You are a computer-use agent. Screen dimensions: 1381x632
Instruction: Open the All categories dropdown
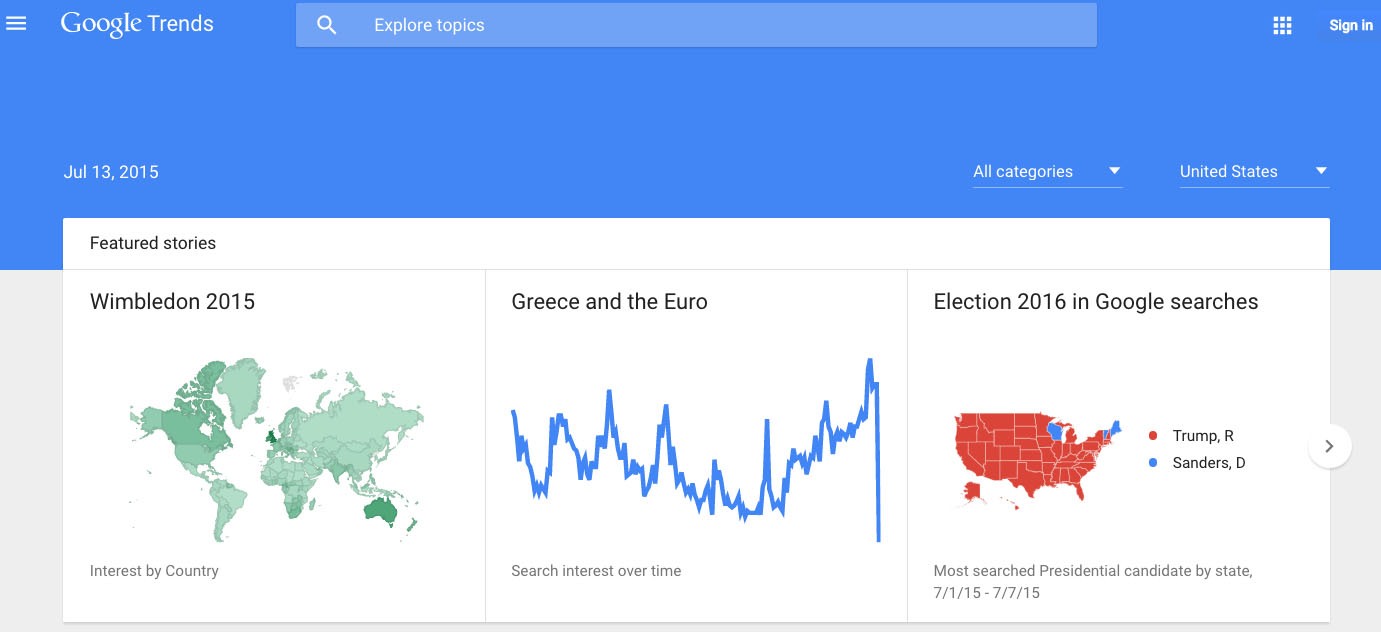[1023, 171]
